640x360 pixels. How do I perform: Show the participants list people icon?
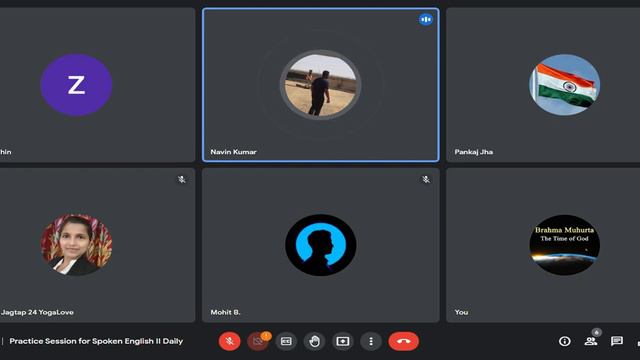coord(591,341)
